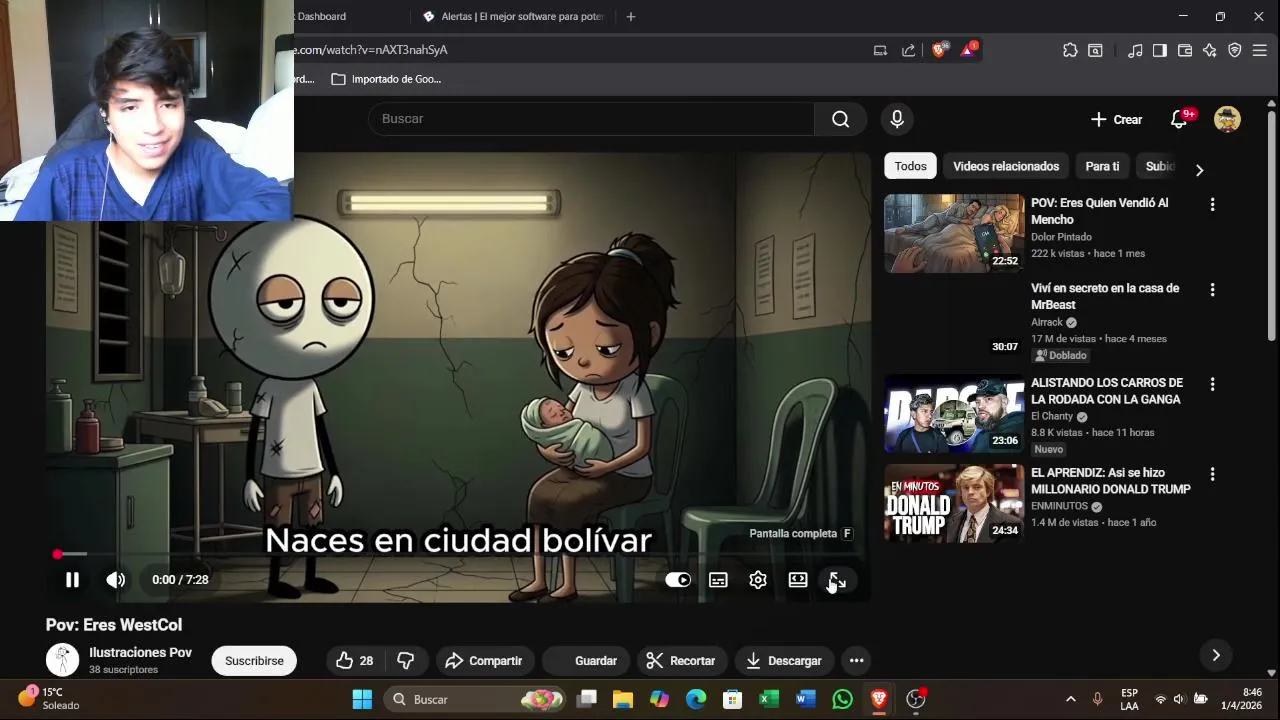
Task: Toggle the browser sidebar panel
Action: point(1160,50)
